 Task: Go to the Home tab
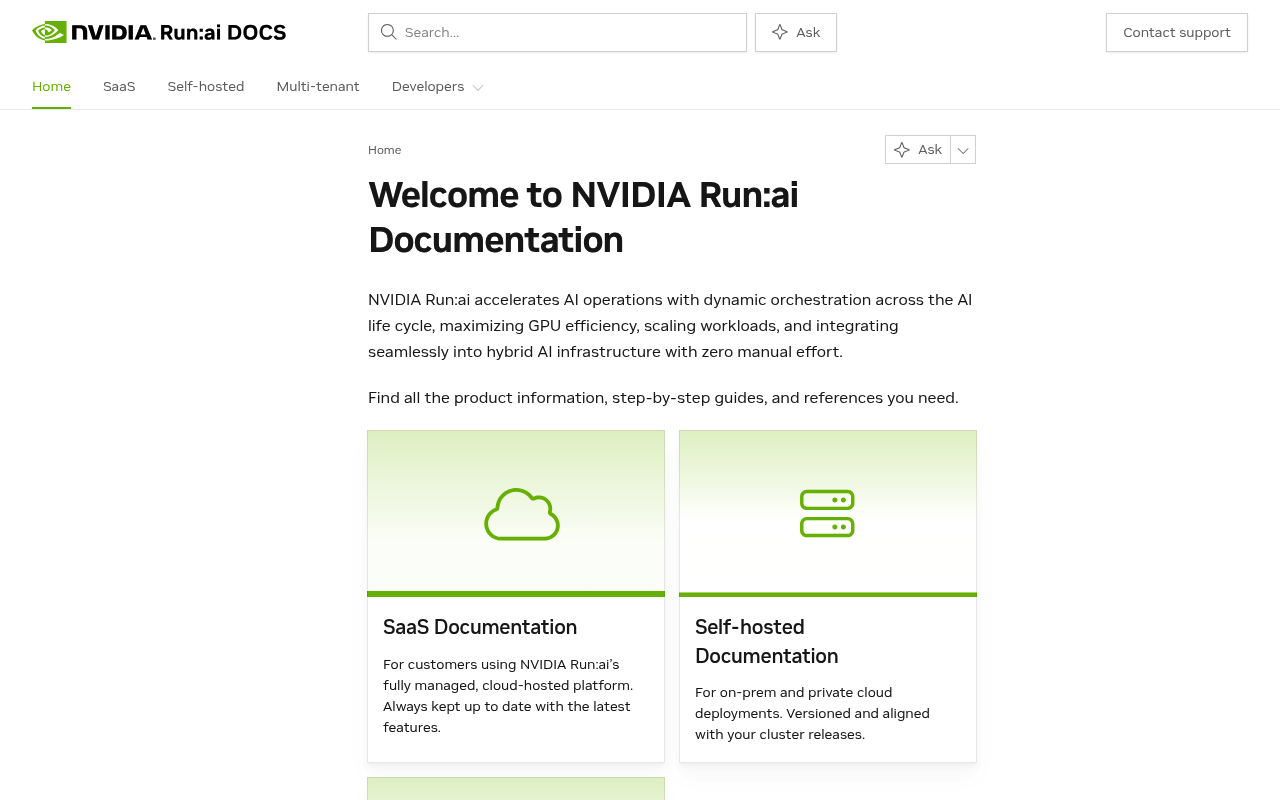(51, 87)
